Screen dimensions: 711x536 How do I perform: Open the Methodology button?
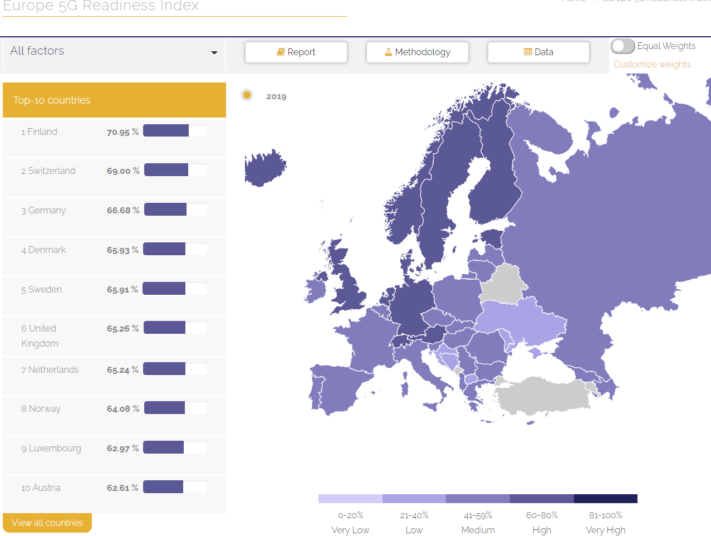(x=417, y=52)
